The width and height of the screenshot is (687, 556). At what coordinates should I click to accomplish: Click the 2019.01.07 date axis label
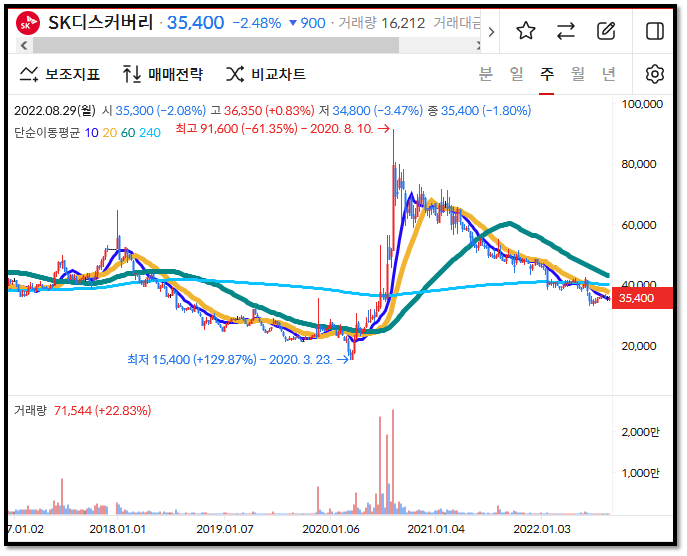coord(225,529)
